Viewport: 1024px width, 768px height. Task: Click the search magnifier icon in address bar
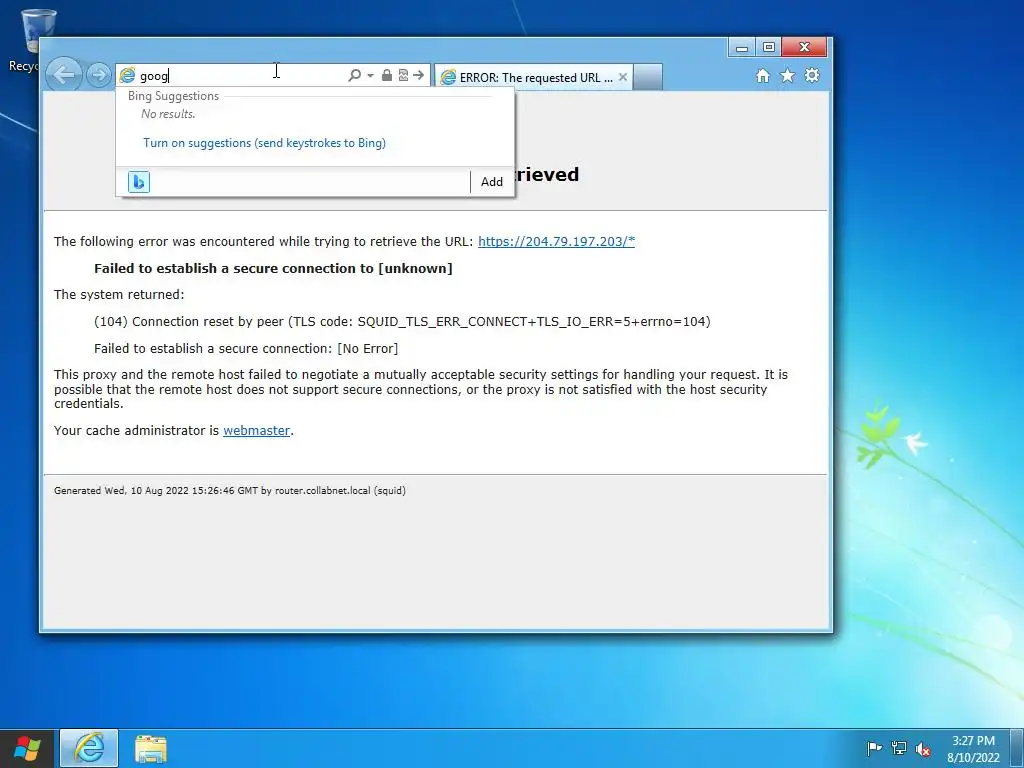(x=354, y=76)
